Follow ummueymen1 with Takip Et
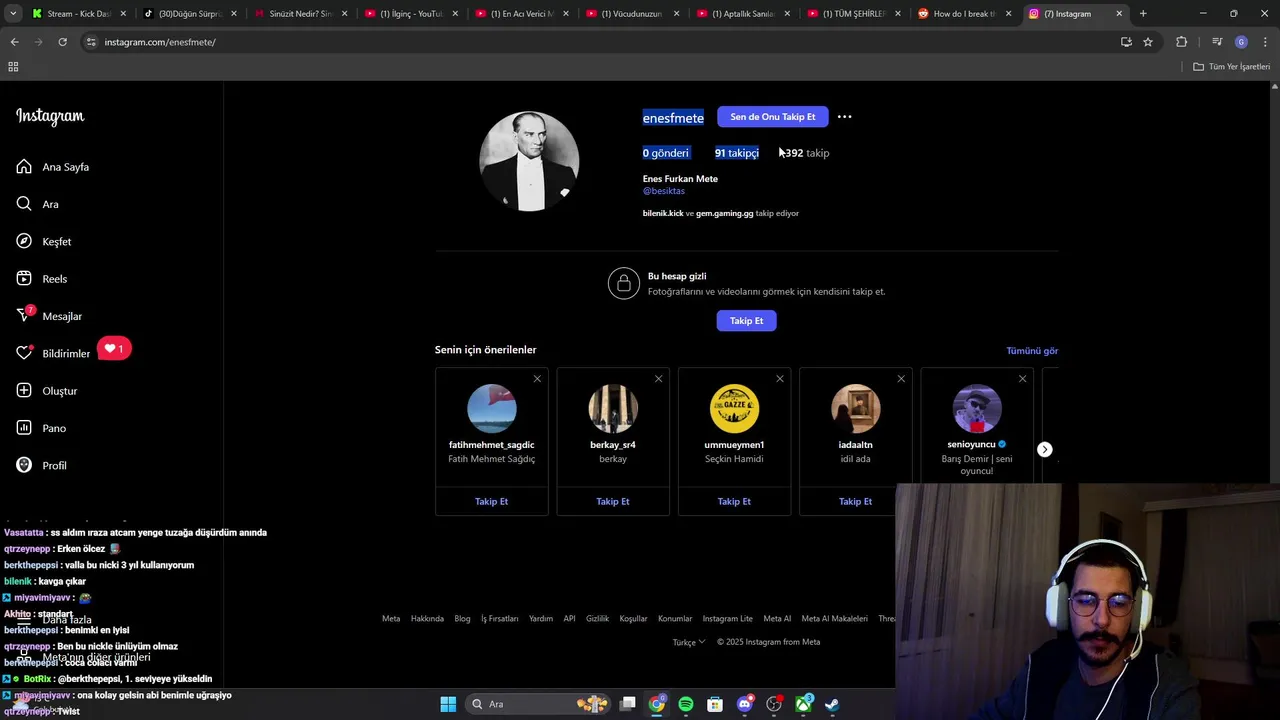This screenshot has height=720, width=1280. coord(734,502)
